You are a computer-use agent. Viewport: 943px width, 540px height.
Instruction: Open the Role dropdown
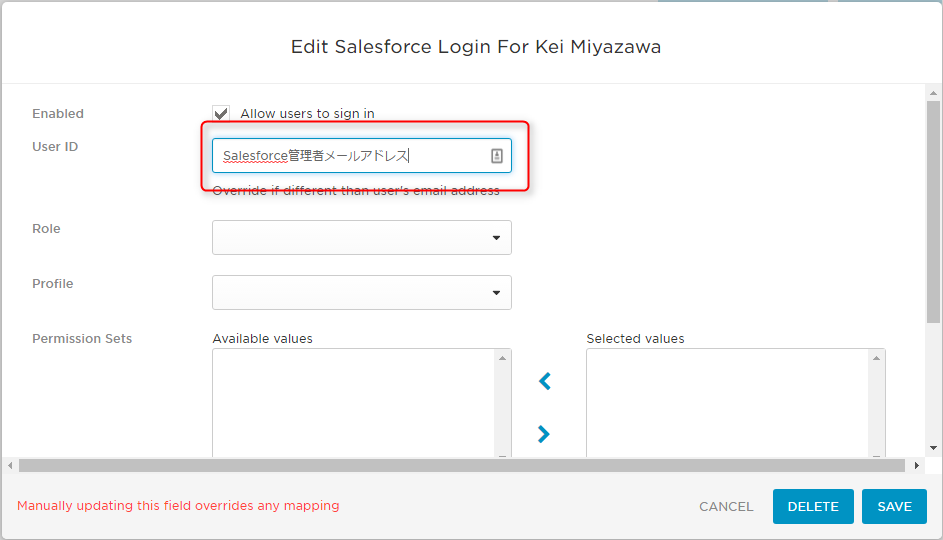coord(361,238)
